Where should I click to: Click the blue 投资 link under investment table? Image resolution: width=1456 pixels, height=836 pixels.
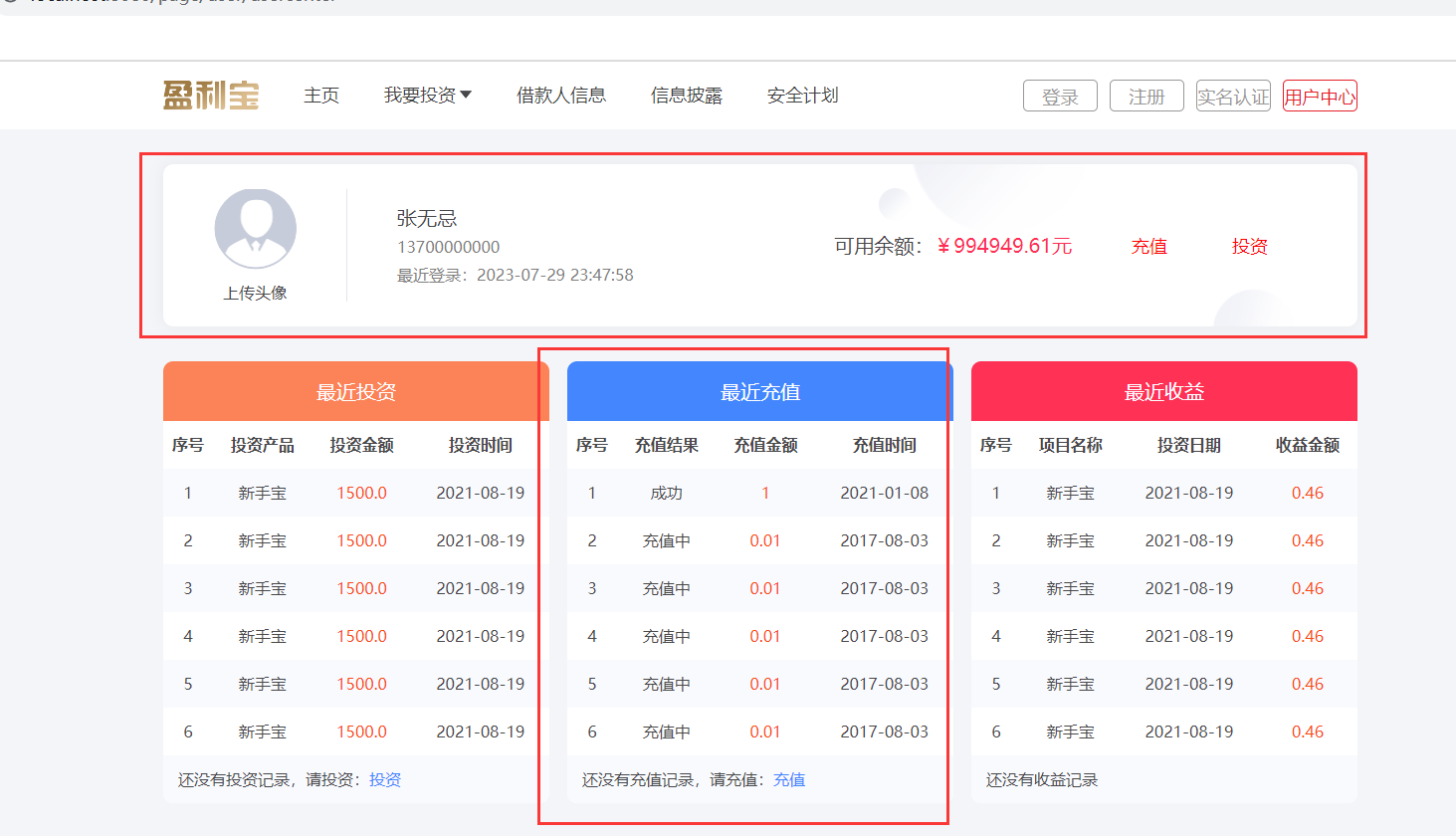[385, 780]
